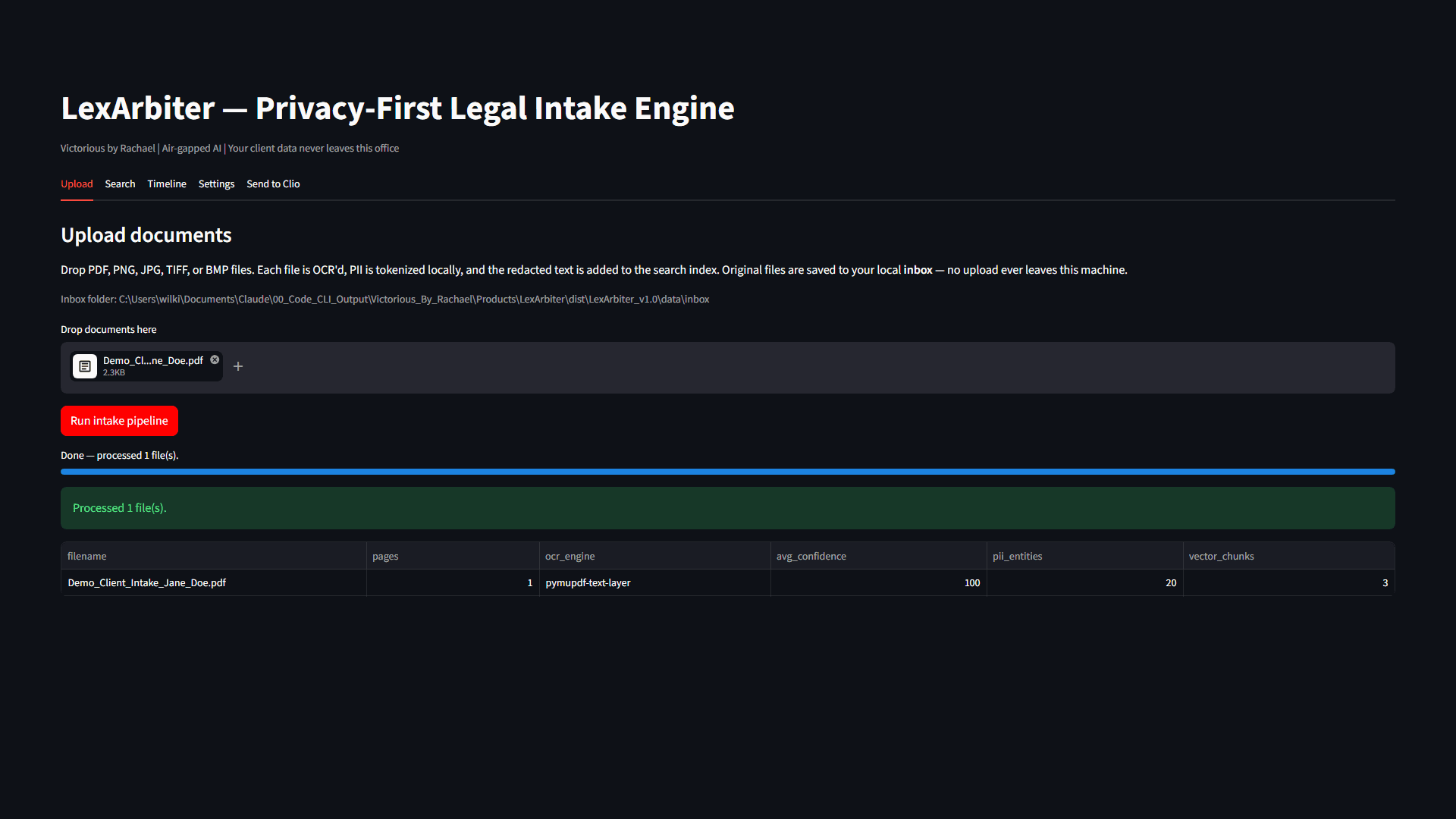Click the avg_confidence value 100
Viewport: 1456px width, 819px height.
coord(878,582)
